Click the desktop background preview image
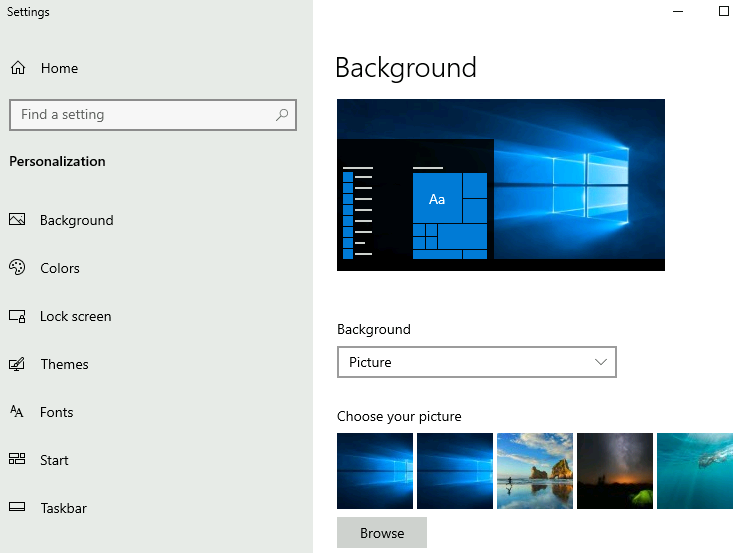This screenshot has height=553, width=743. [501, 185]
